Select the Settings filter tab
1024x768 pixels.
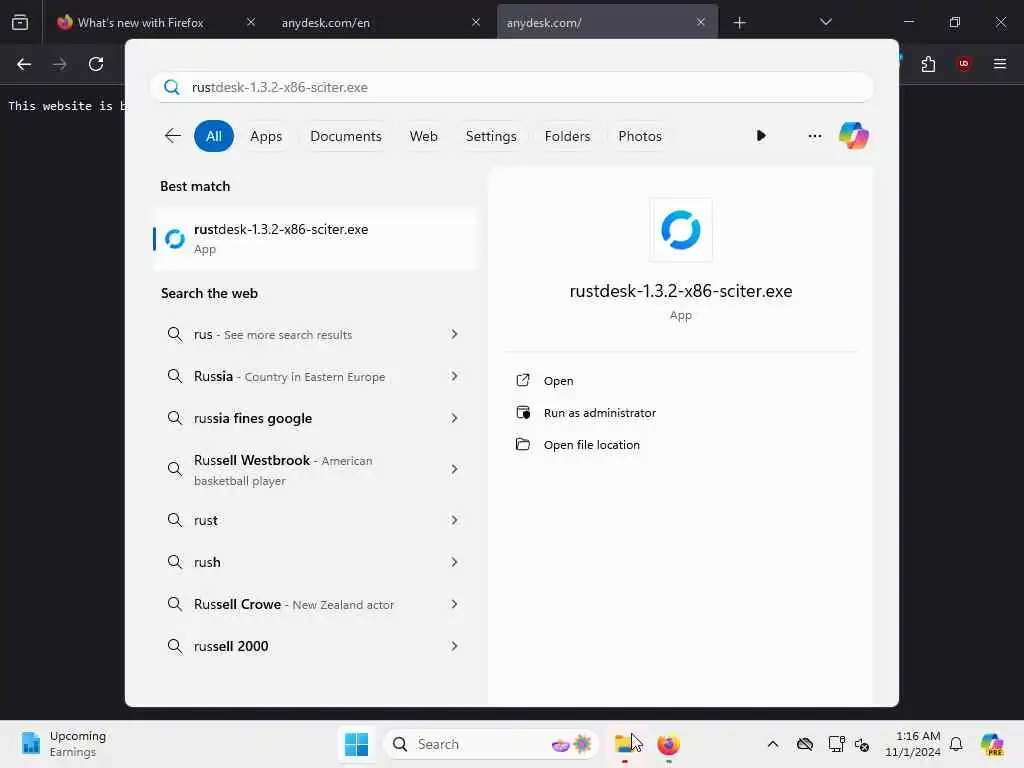[x=491, y=136]
